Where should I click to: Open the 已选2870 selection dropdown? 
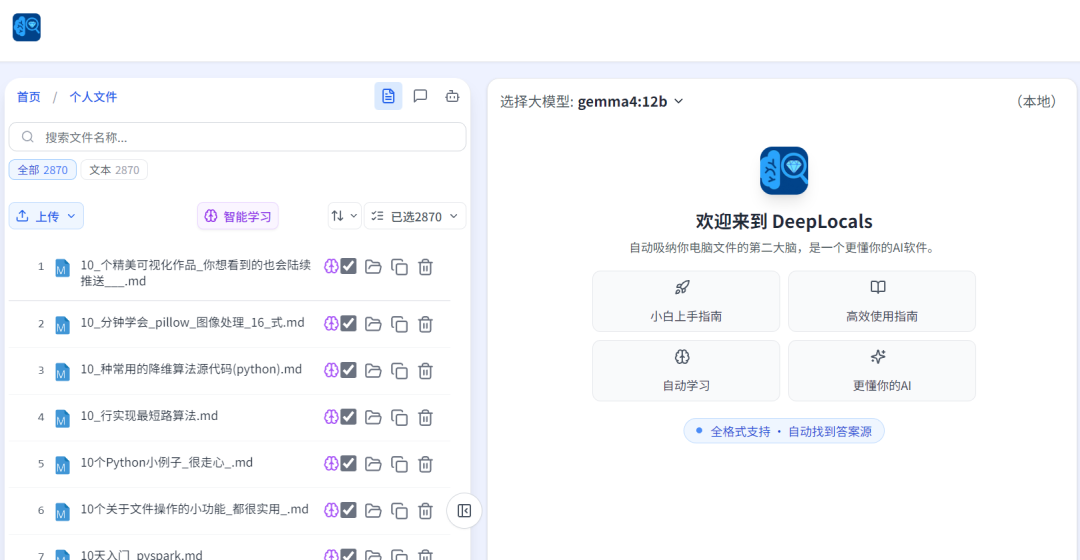pos(415,216)
